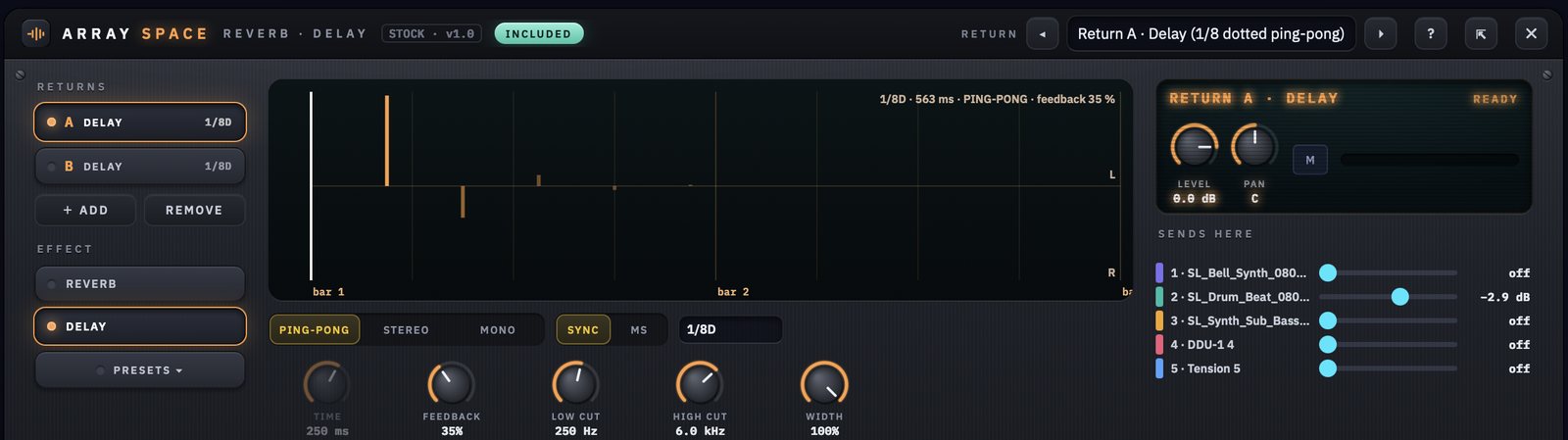
Task: Click the HIGH CUT knob
Action: pyautogui.click(x=700, y=384)
